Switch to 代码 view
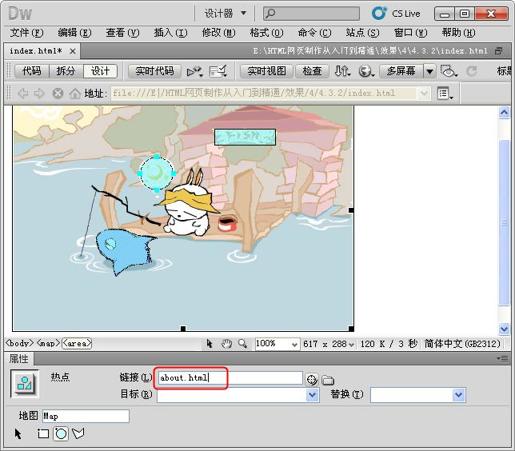515x451 pixels. click(32, 71)
